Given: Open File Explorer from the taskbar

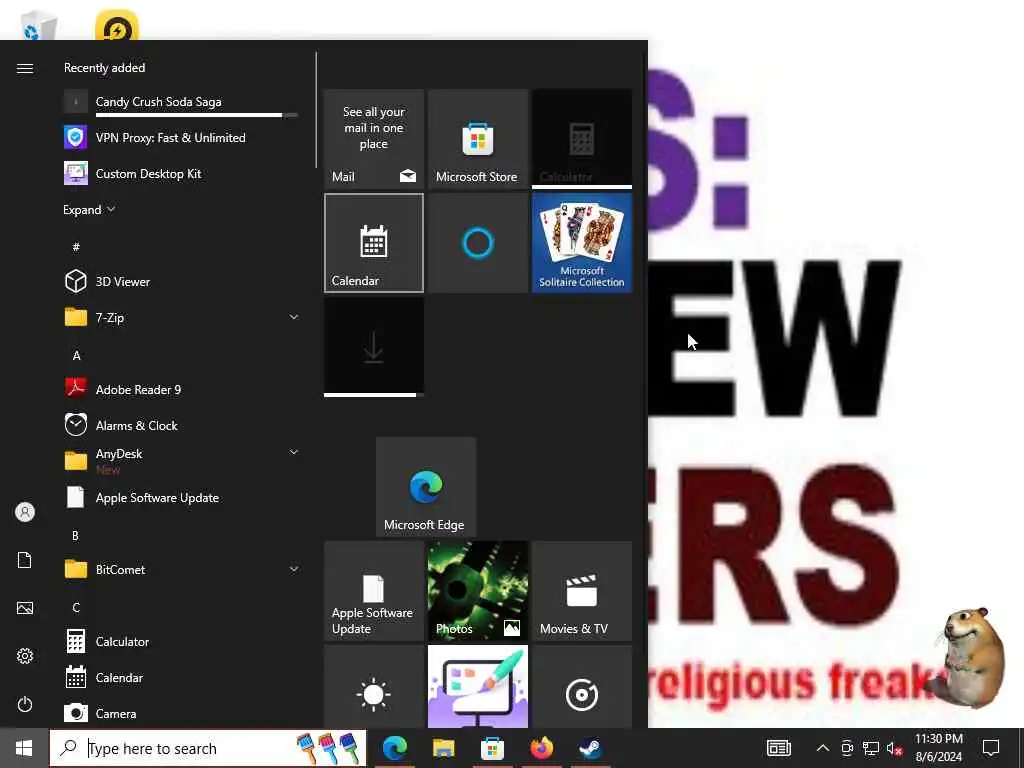Looking at the screenshot, I should [443, 748].
